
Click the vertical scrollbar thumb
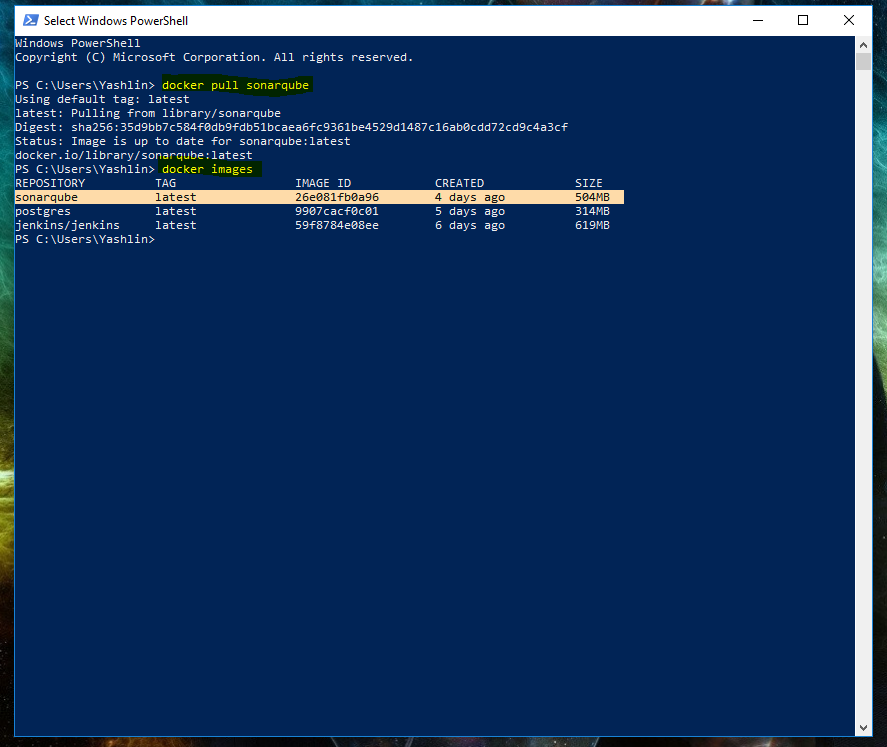863,61
